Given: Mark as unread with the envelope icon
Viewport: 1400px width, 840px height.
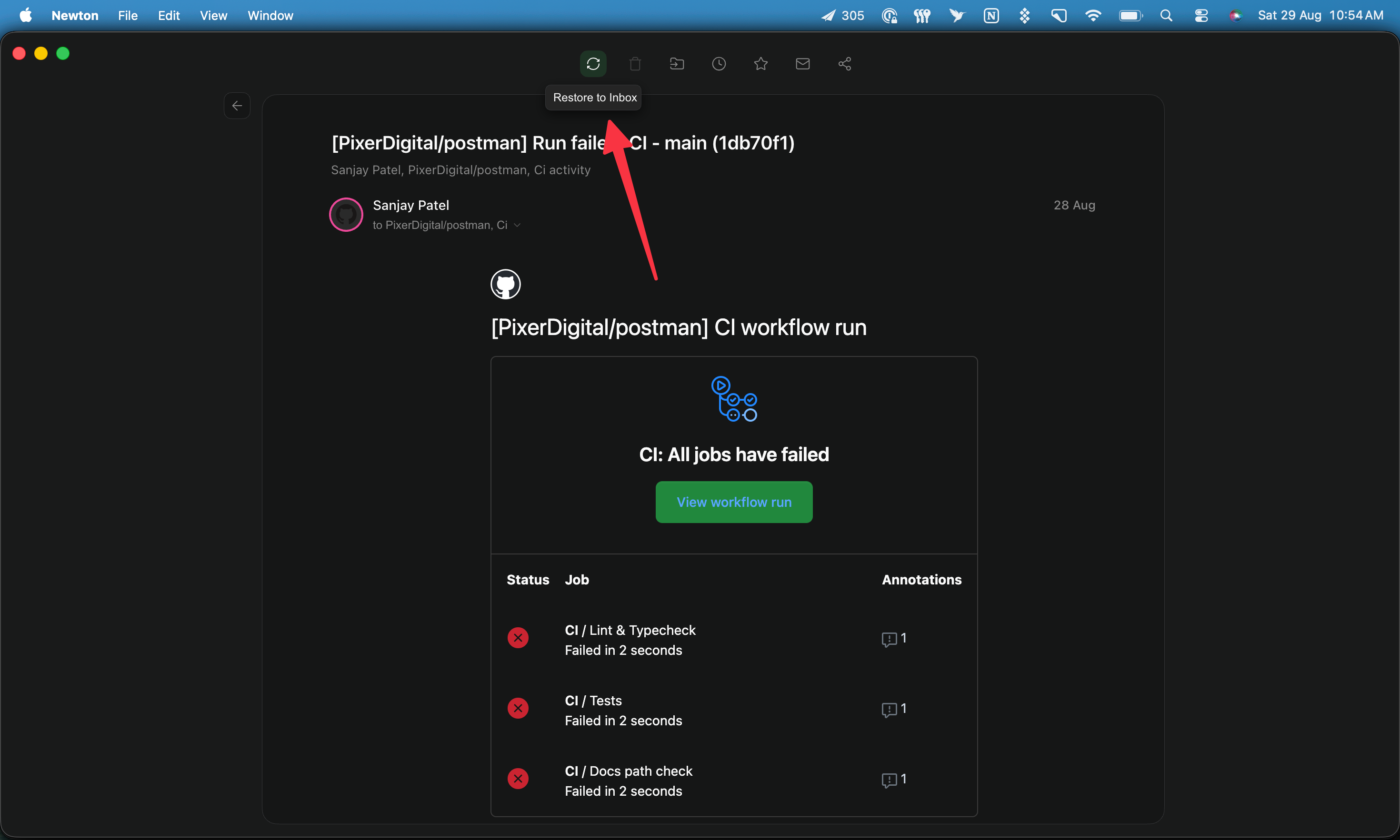Looking at the screenshot, I should click(802, 63).
